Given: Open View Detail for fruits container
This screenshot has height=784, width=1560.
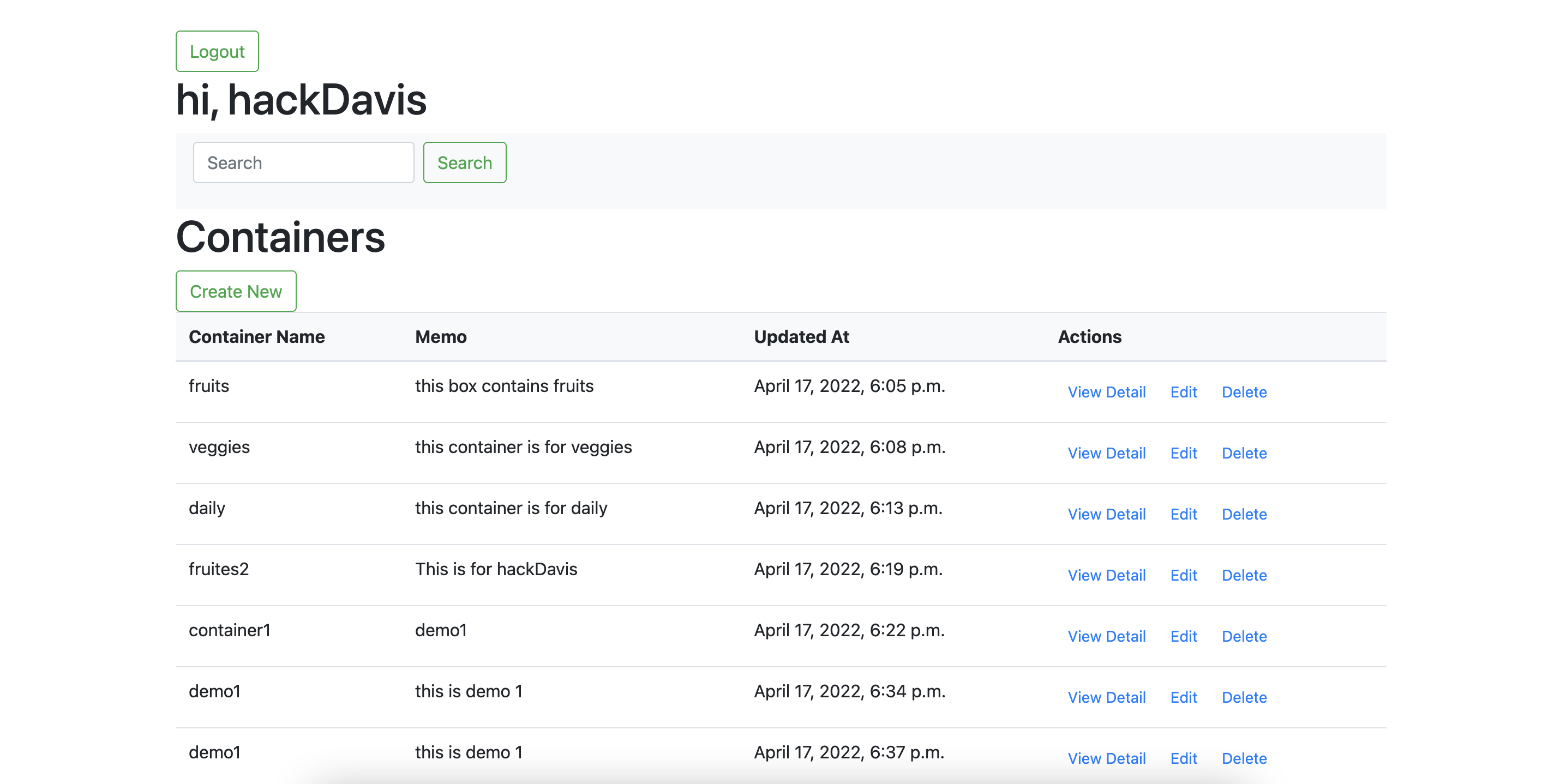Looking at the screenshot, I should [x=1106, y=391].
